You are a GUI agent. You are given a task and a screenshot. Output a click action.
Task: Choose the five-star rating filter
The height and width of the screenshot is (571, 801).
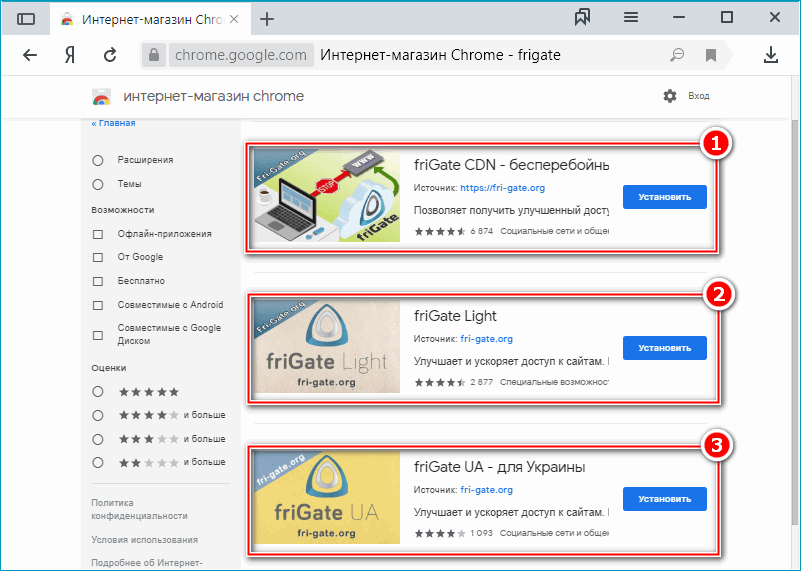98,392
